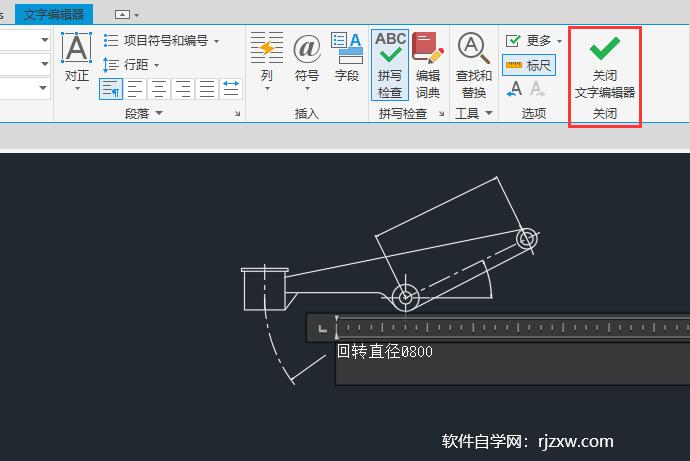Select the 文字编辑器 ribbon tab

[x=54, y=15]
